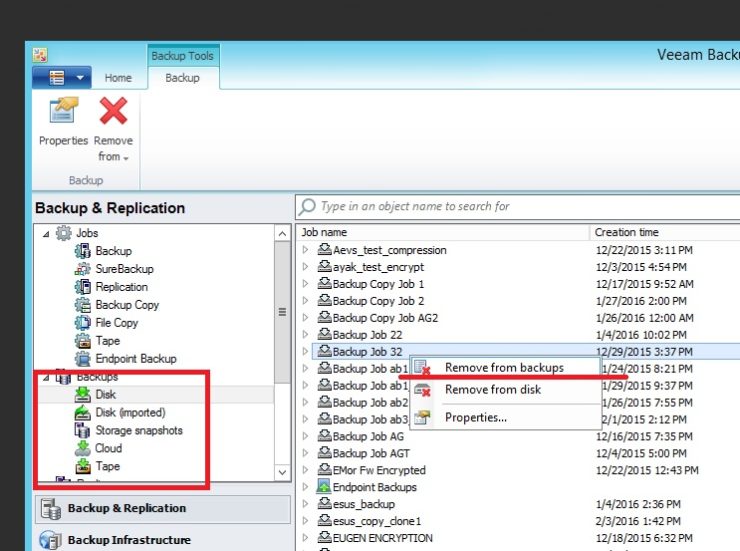Choose Properties... in context menu

pyautogui.click(x=505, y=417)
